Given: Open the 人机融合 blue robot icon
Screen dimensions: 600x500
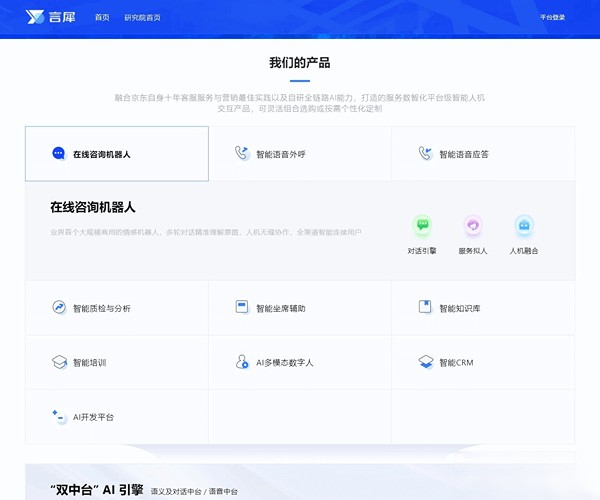Looking at the screenshot, I should [524, 226].
